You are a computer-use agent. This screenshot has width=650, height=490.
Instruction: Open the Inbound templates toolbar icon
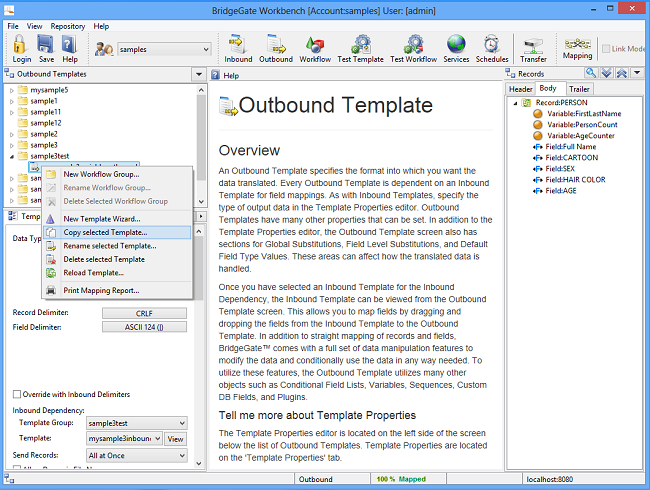(238, 44)
